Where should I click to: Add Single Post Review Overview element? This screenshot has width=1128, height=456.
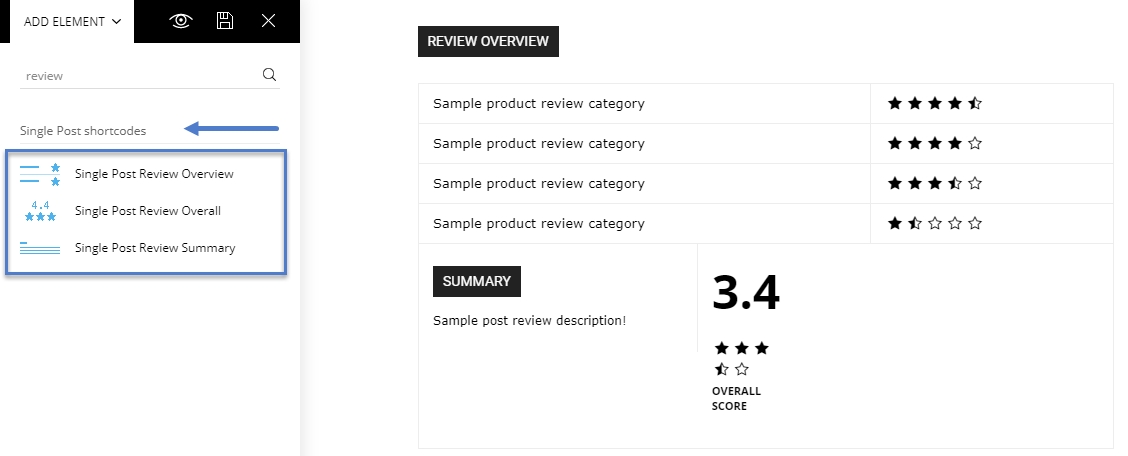click(x=154, y=174)
